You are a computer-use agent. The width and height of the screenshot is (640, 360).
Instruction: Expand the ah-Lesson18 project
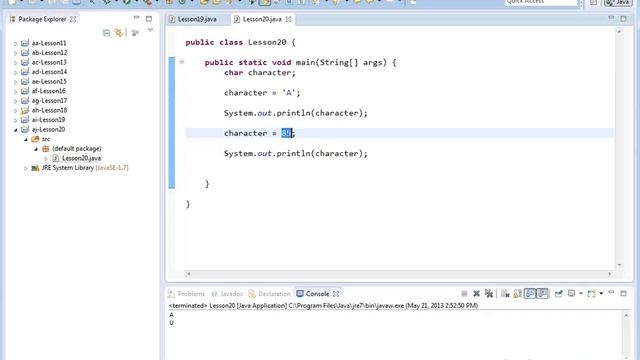[16, 111]
